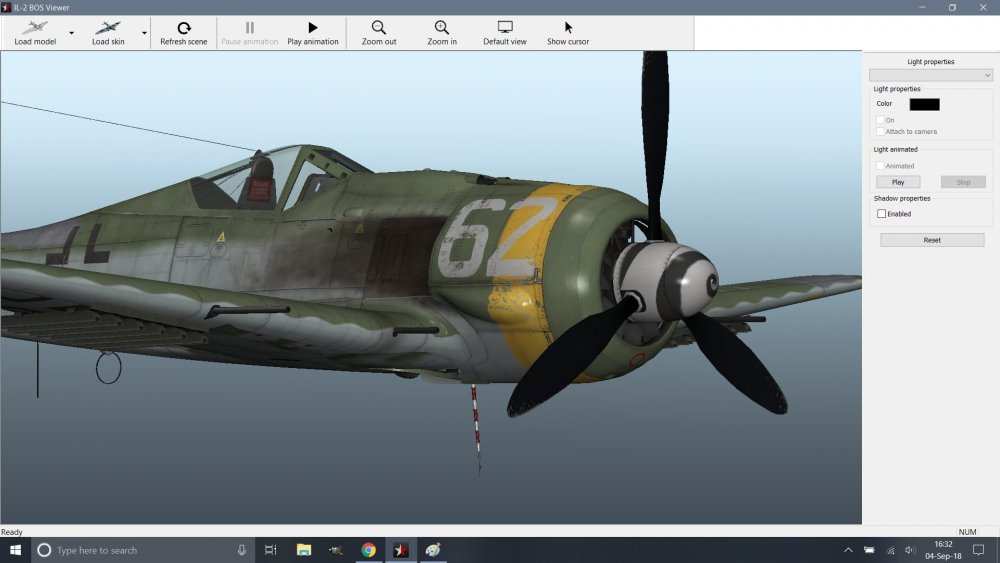The width and height of the screenshot is (1000, 563).
Task: Refresh the scene using toolbar icon
Action: [183, 28]
